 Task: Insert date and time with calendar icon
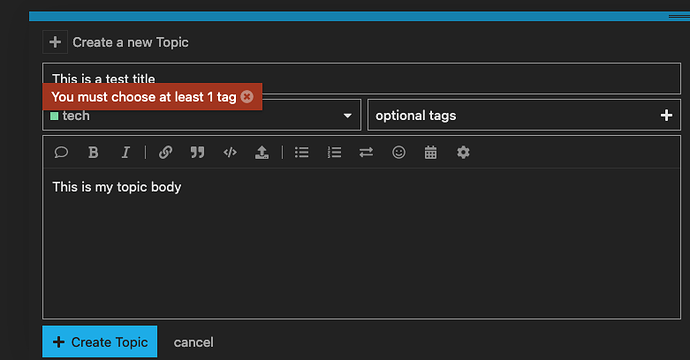click(431, 152)
